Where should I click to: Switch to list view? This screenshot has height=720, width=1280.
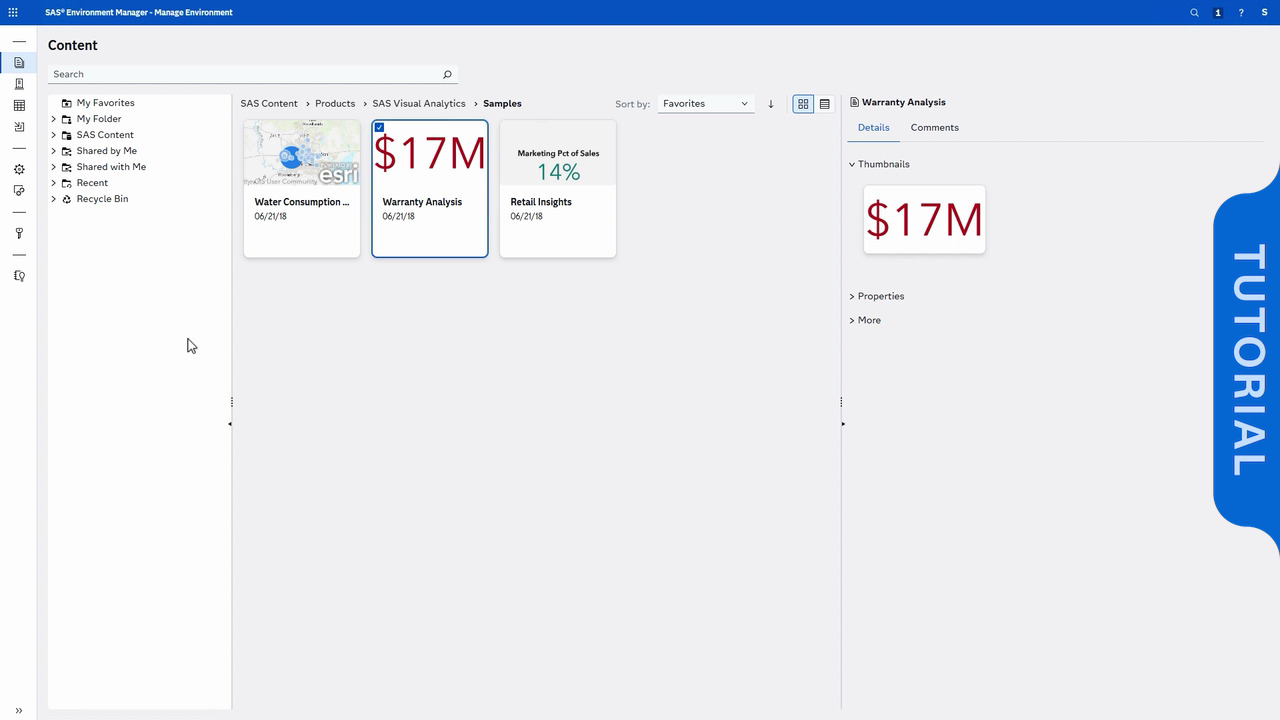[x=825, y=104]
